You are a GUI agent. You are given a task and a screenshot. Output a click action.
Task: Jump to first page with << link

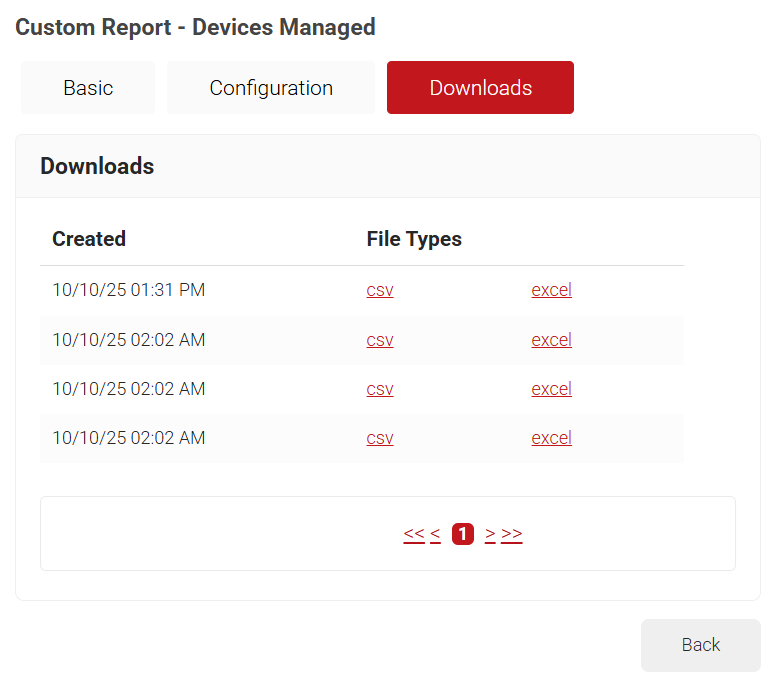pyautogui.click(x=414, y=534)
